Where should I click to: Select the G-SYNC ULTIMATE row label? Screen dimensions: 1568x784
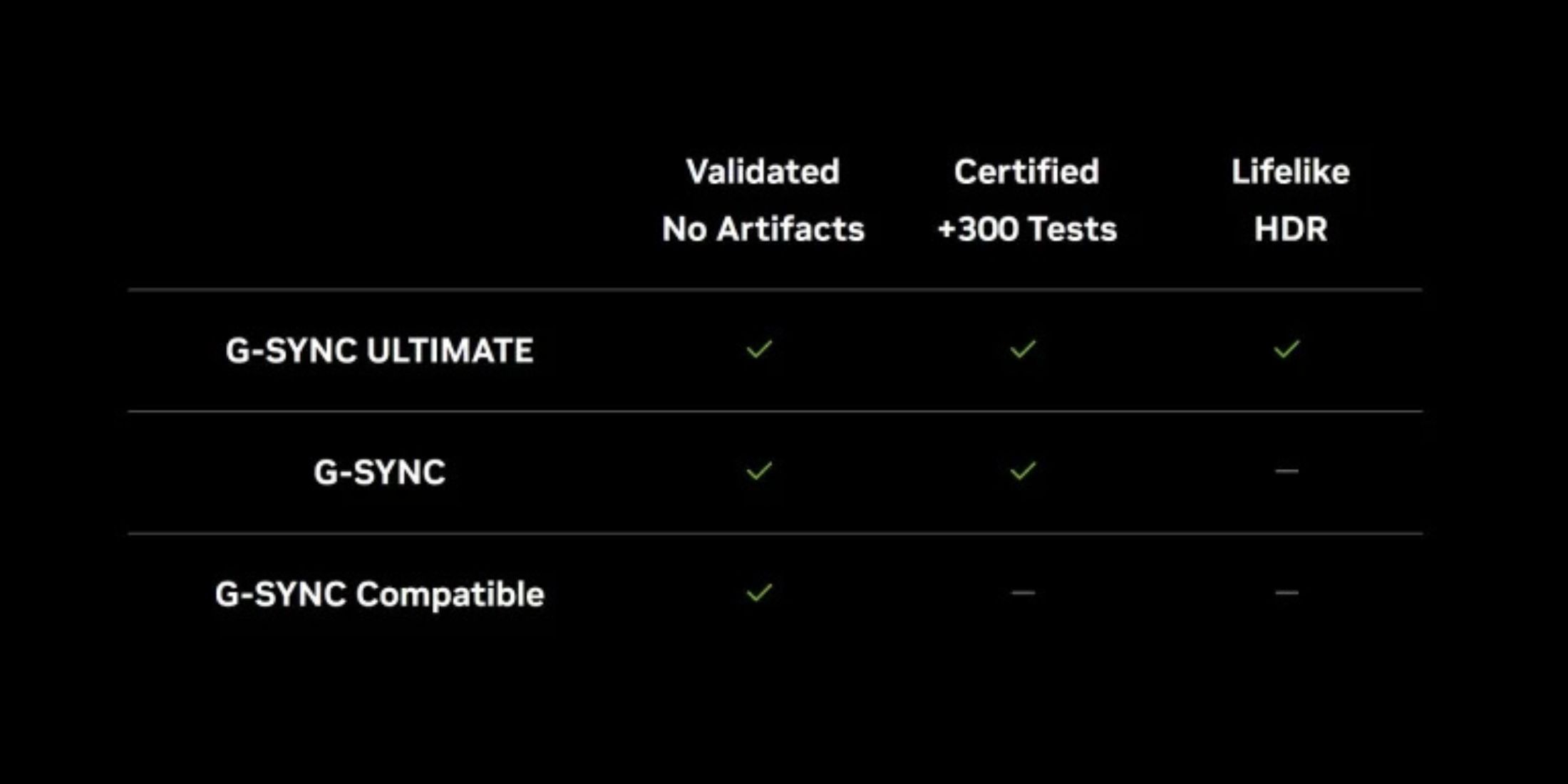379,351
